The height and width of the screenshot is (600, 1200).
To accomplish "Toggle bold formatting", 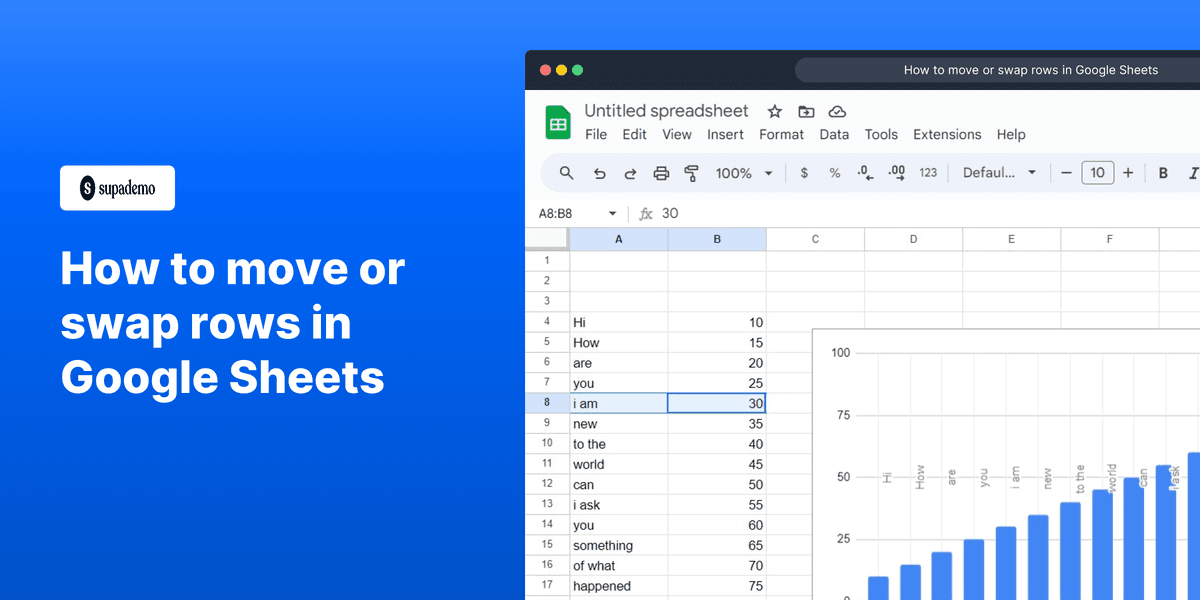I will point(1163,172).
